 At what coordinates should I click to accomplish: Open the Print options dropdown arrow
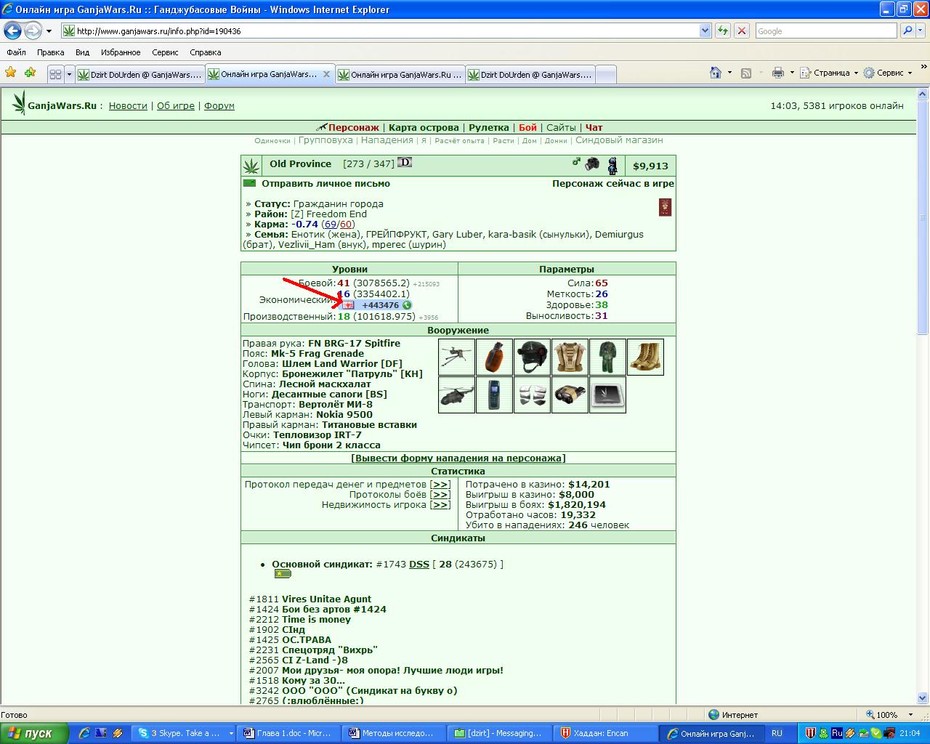click(792, 72)
